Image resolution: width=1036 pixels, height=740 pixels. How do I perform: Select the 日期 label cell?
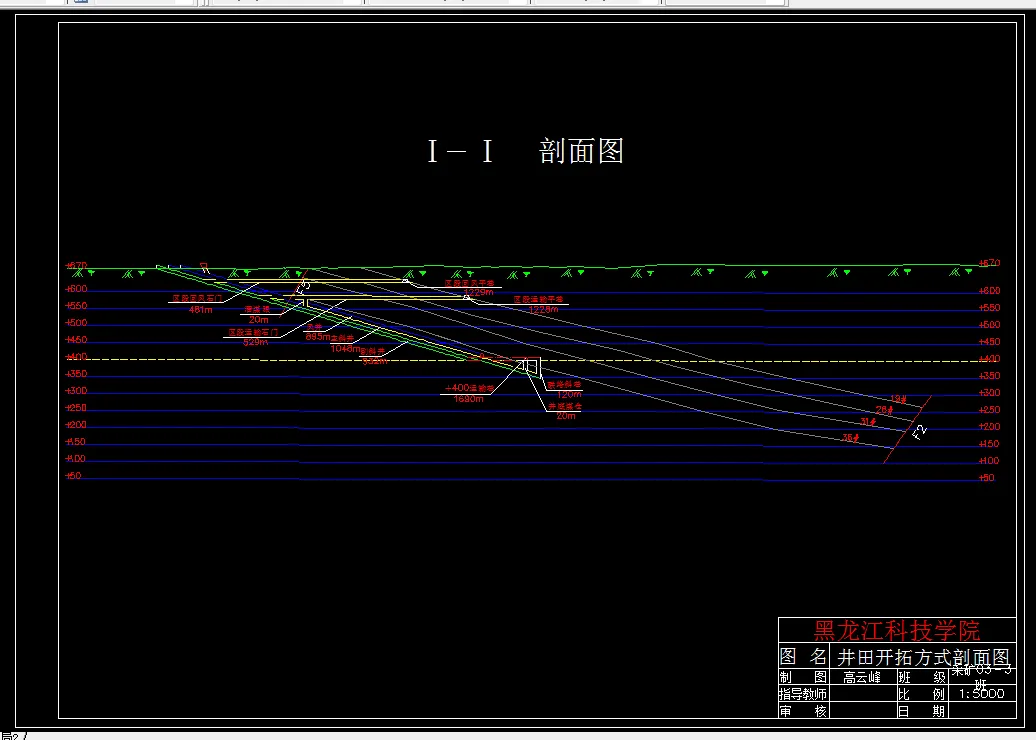(922, 711)
